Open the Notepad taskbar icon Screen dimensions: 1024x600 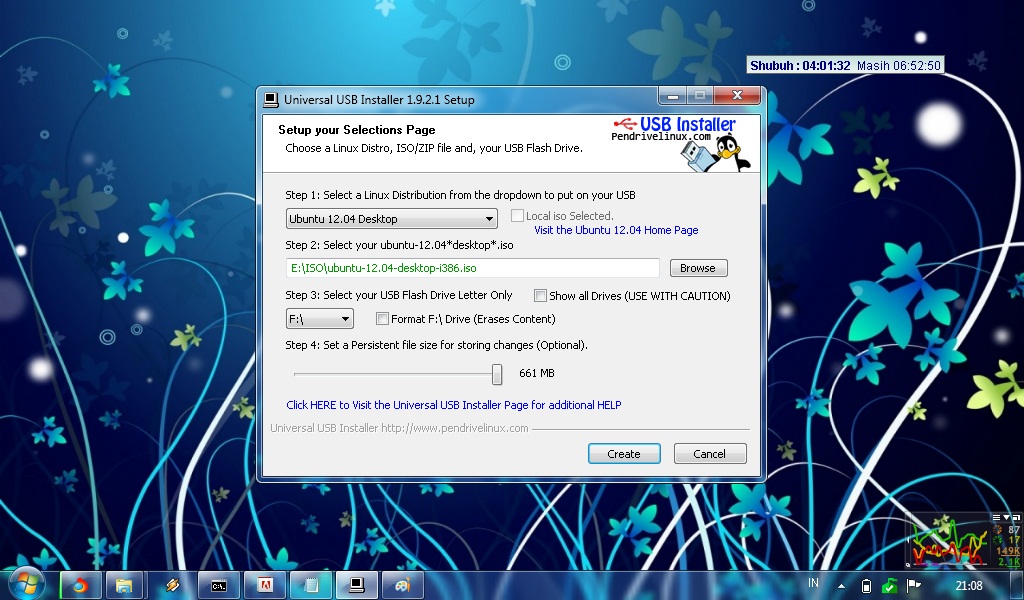point(311,585)
